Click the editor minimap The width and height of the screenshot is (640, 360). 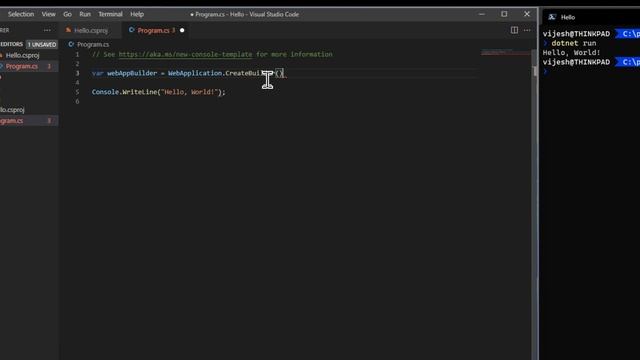(505, 53)
